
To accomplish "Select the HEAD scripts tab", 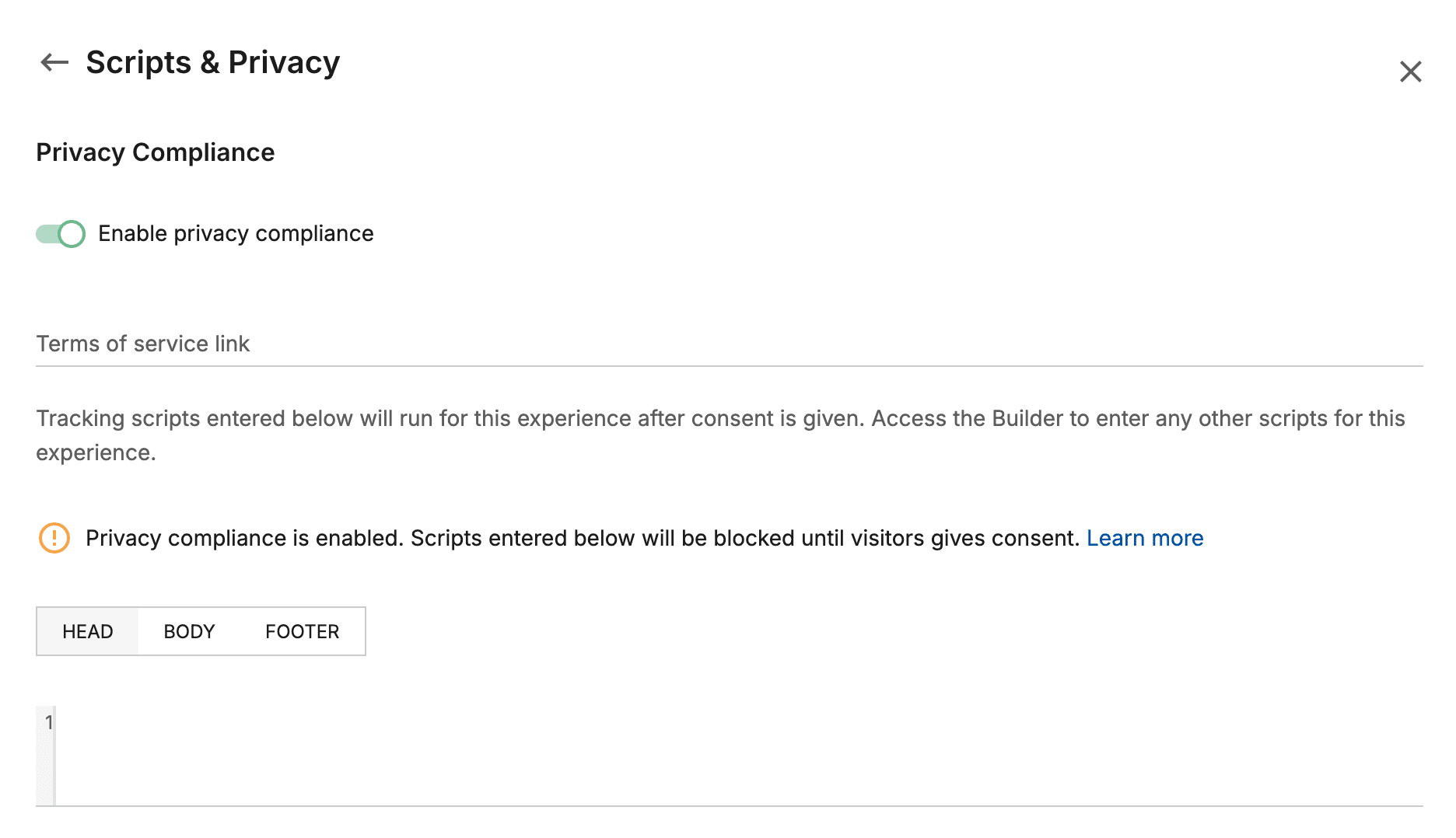I will 87,631.
